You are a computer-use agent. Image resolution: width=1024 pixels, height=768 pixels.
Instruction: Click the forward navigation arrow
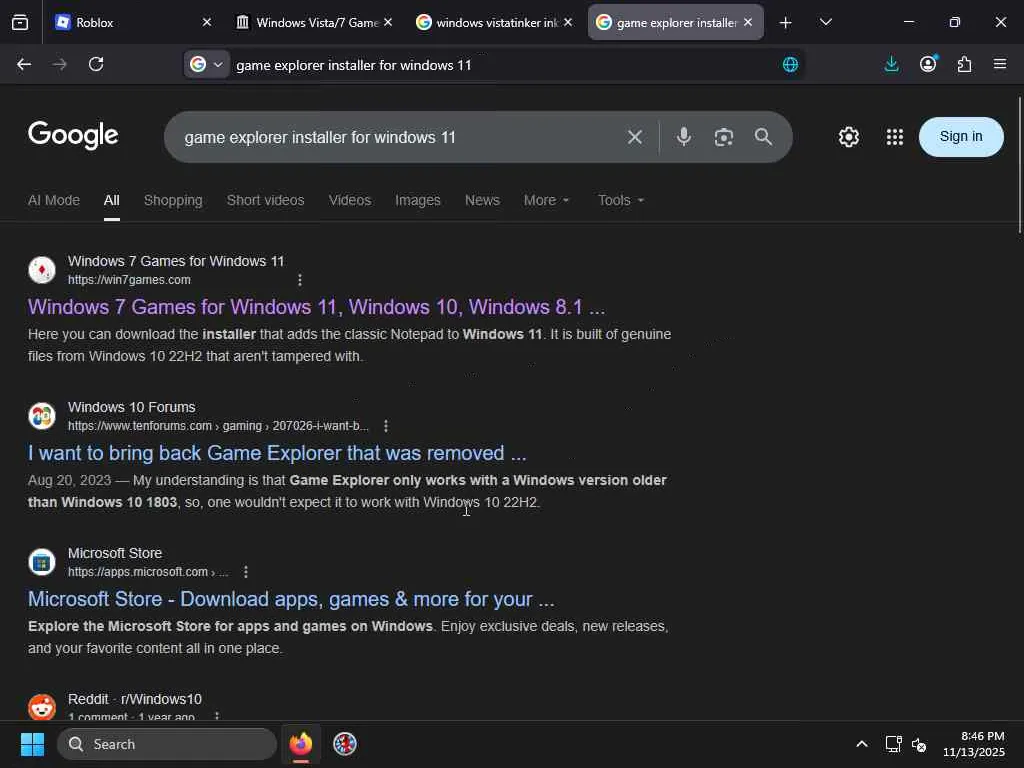59,64
